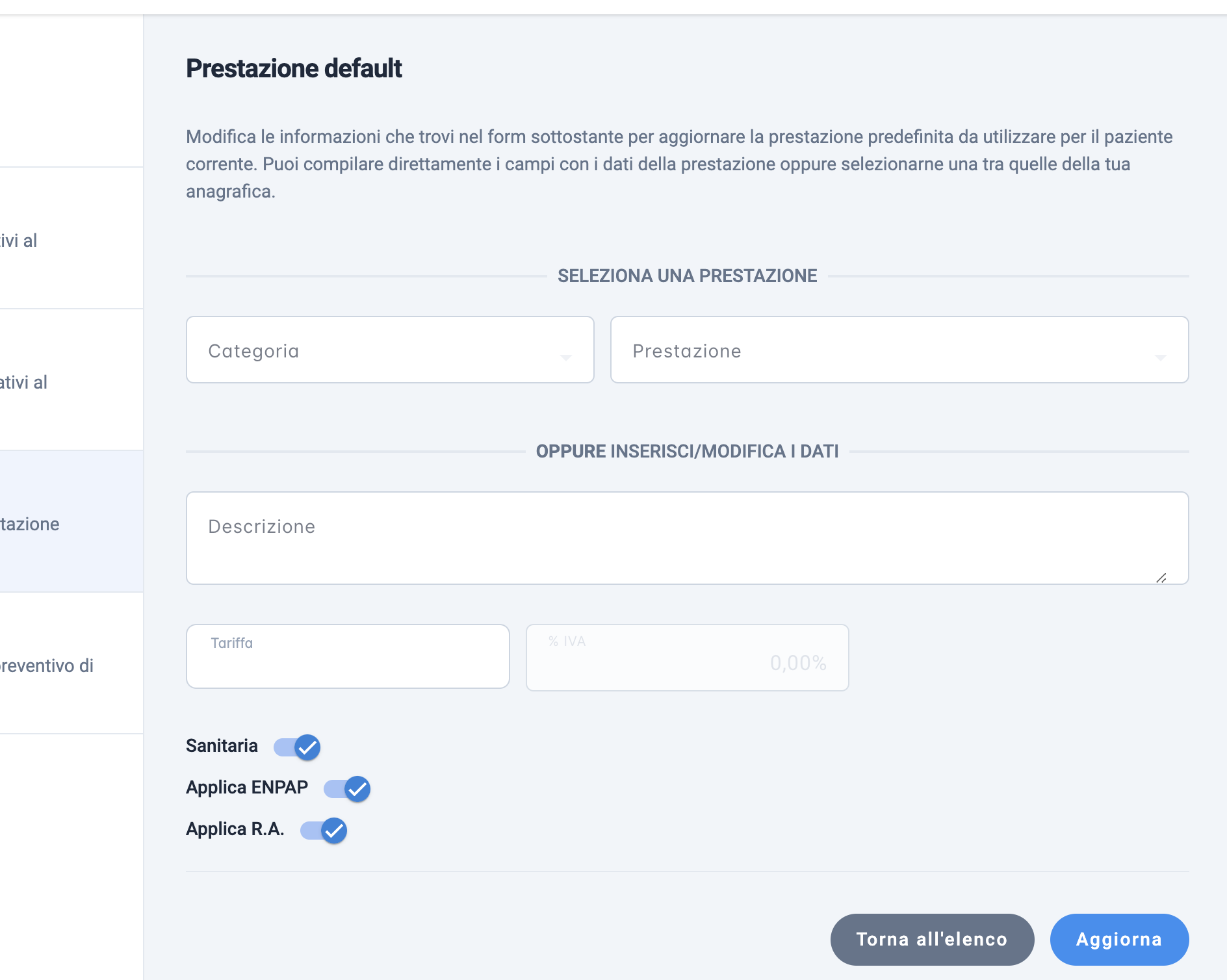Viewport: 1227px width, 980px height.
Task: Click the Sanitaria checkmark knob
Action: click(307, 747)
